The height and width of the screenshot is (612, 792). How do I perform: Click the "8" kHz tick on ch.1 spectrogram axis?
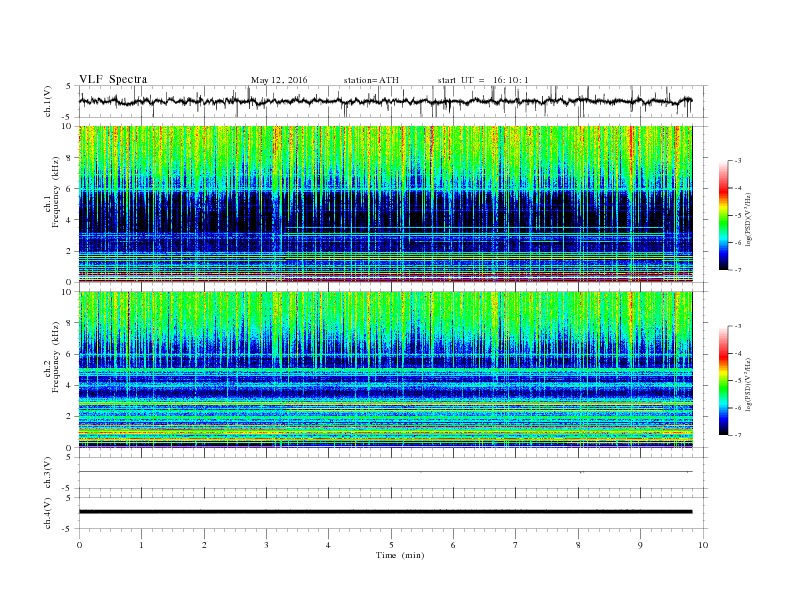coord(69,158)
